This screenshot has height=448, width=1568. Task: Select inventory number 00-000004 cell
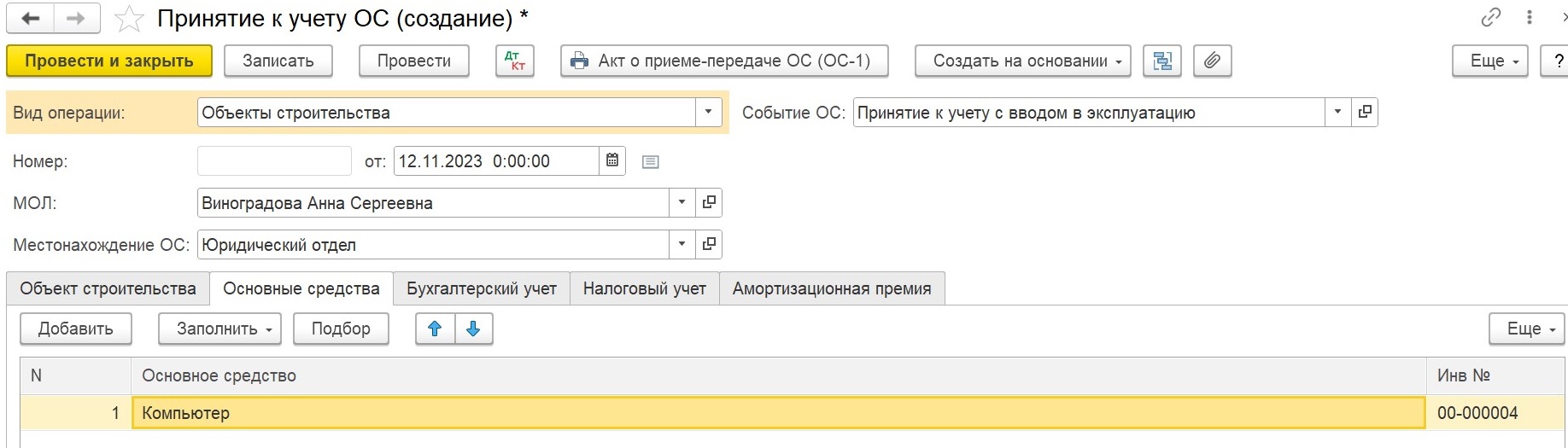(1496, 413)
